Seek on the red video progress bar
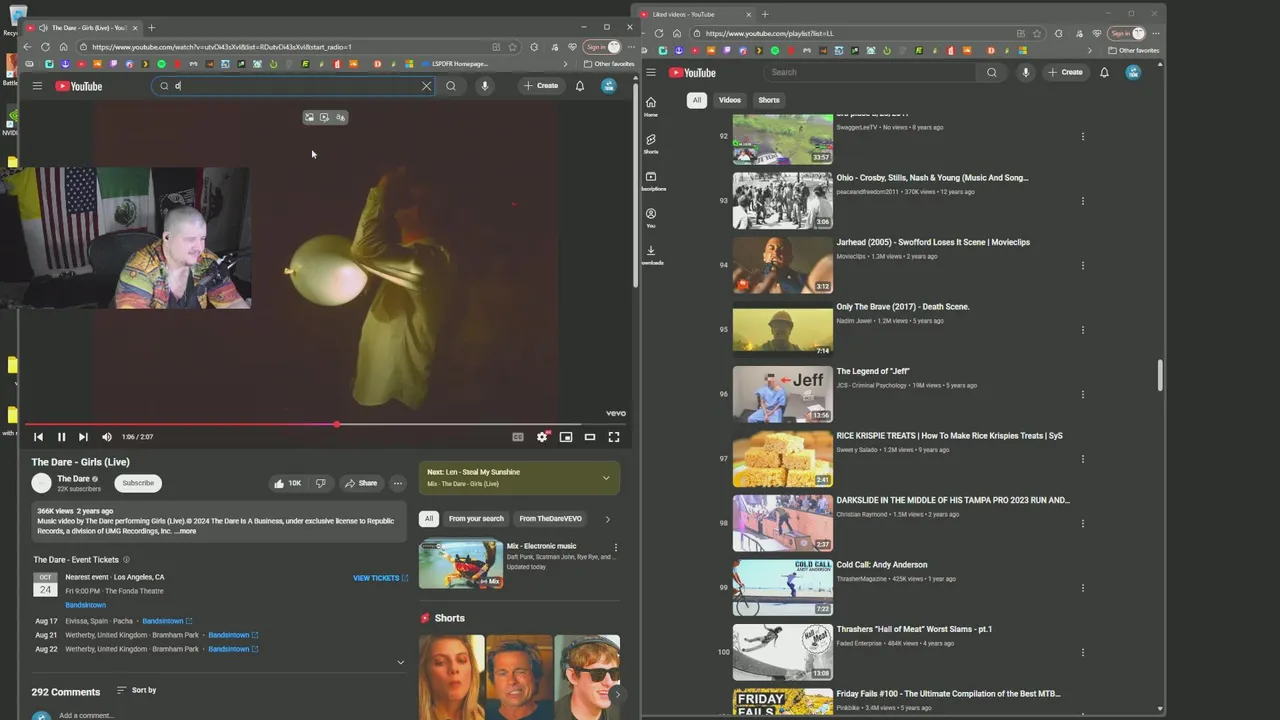Image resolution: width=1280 pixels, height=720 pixels. coord(327,425)
